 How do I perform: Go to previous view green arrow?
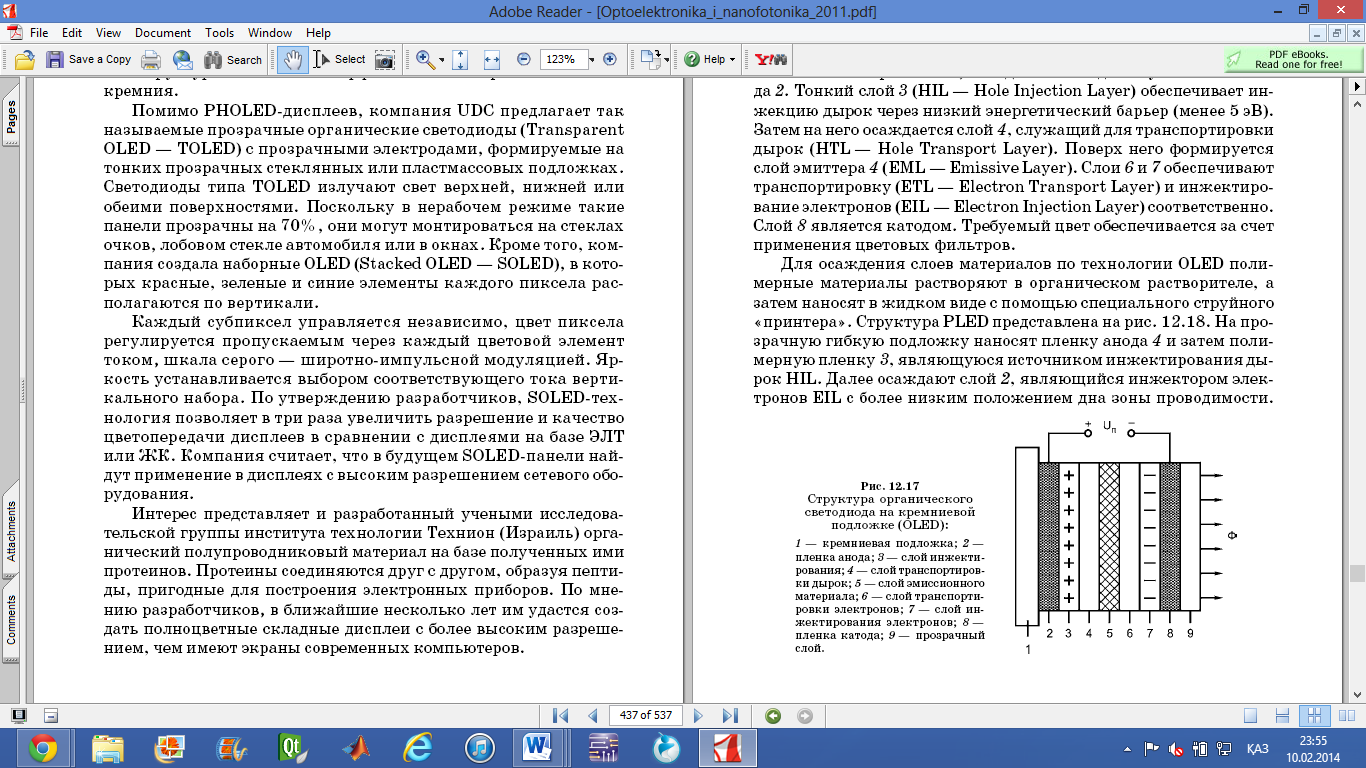772,716
